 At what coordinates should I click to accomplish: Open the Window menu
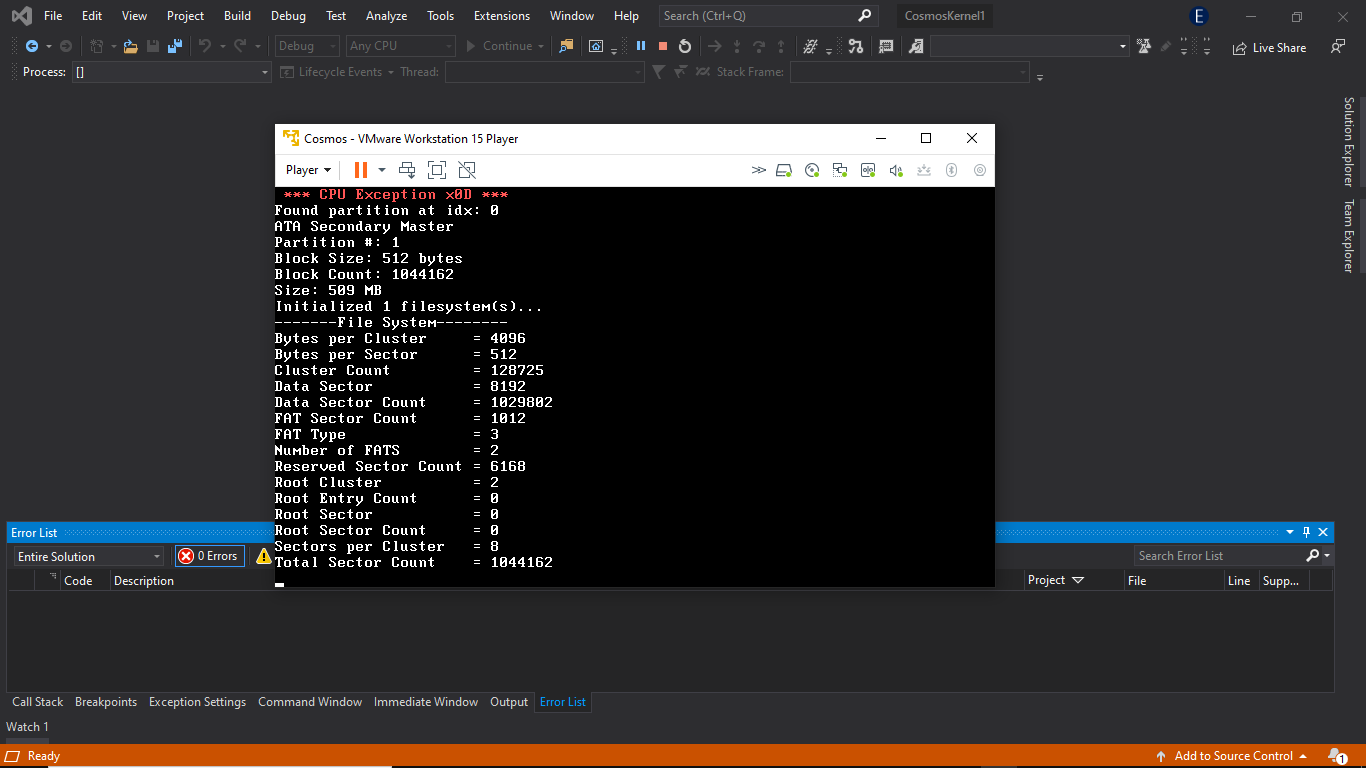coord(572,16)
